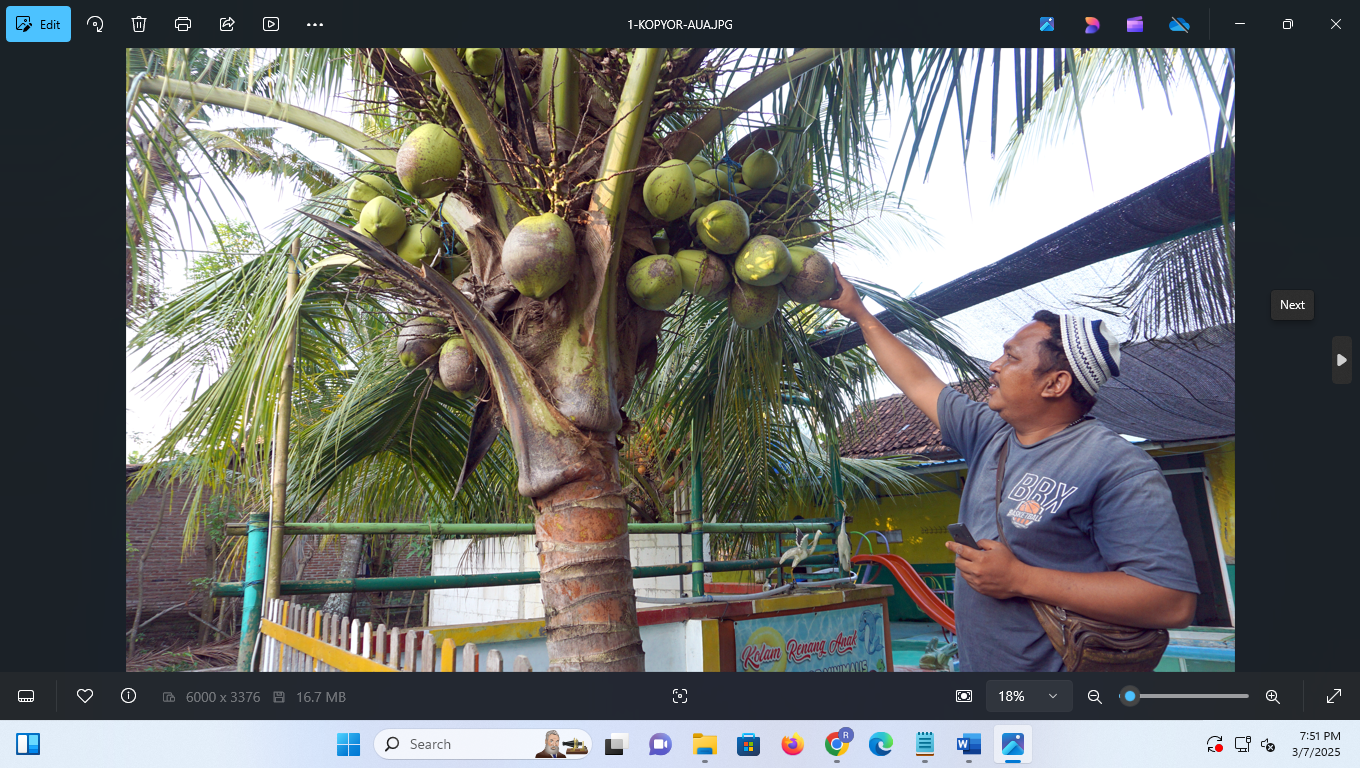Click the muted volume tray icon

pos(1268,744)
